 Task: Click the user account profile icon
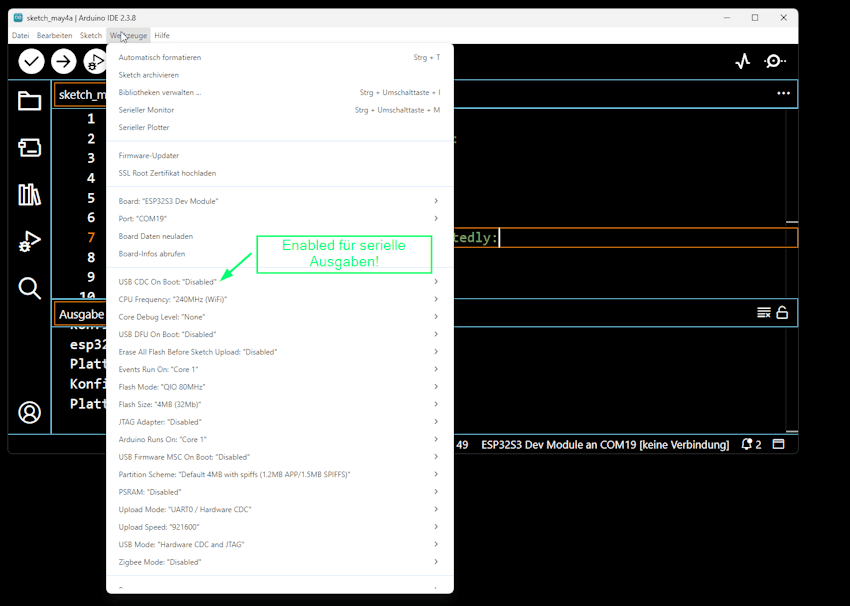tap(29, 412)
